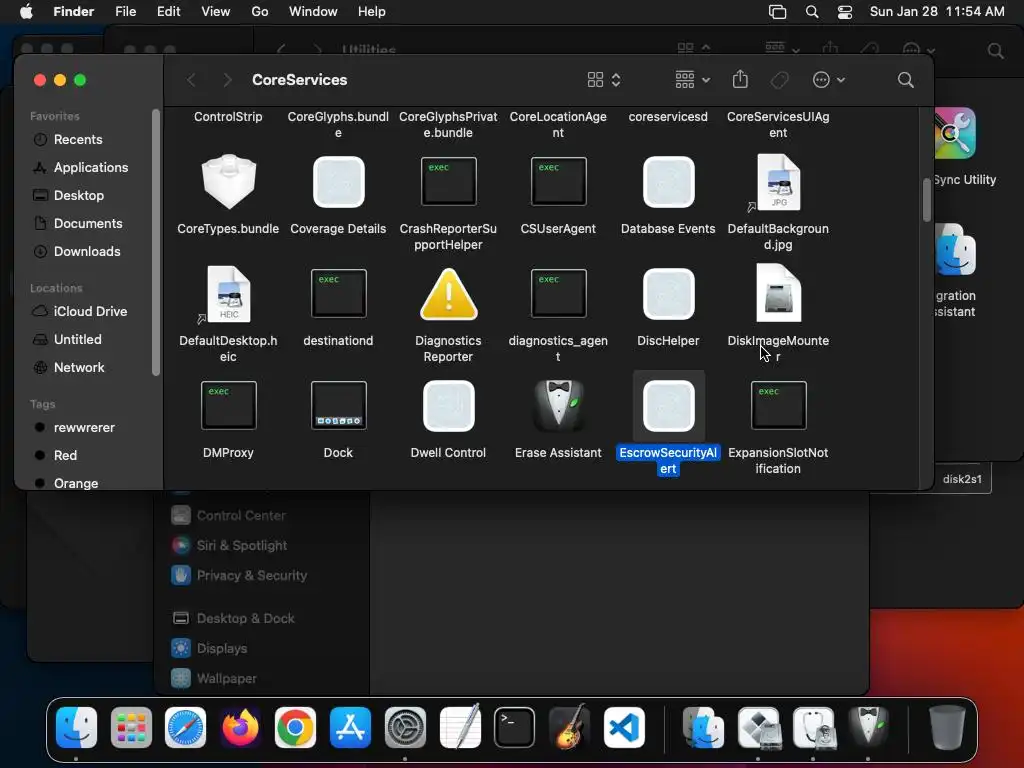Open iCloud Drive in the sidebar

coord(90,312)
